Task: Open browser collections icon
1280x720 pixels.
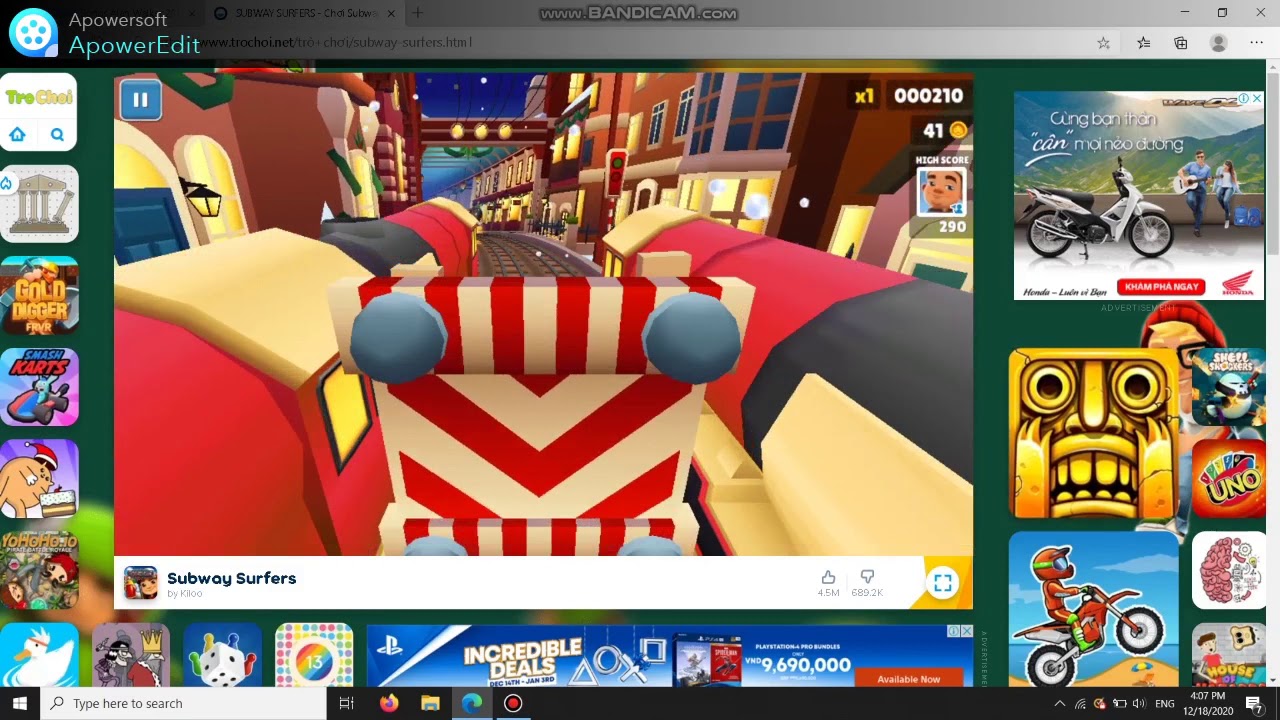Action: point(1181,43)
